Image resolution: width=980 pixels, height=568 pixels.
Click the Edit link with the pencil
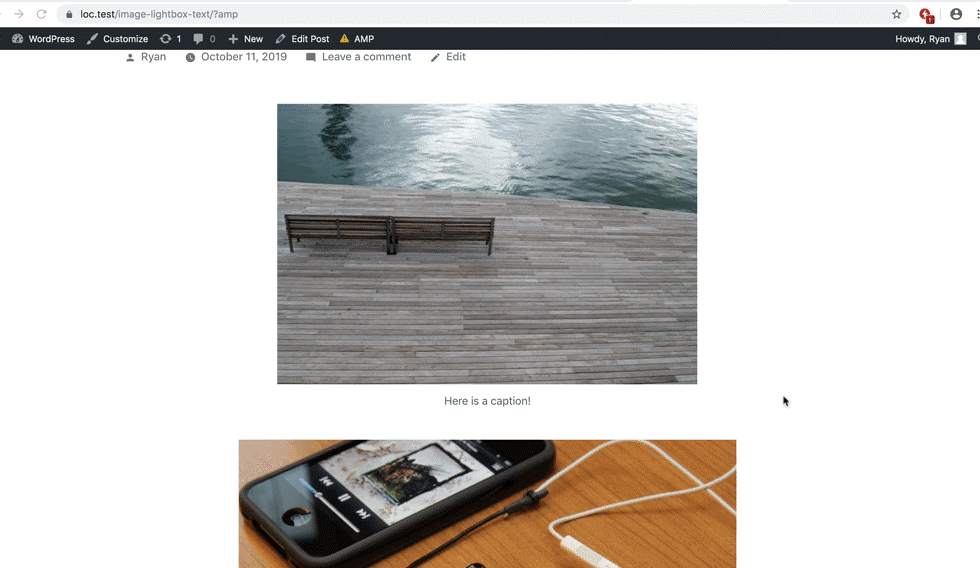(456, 57)
